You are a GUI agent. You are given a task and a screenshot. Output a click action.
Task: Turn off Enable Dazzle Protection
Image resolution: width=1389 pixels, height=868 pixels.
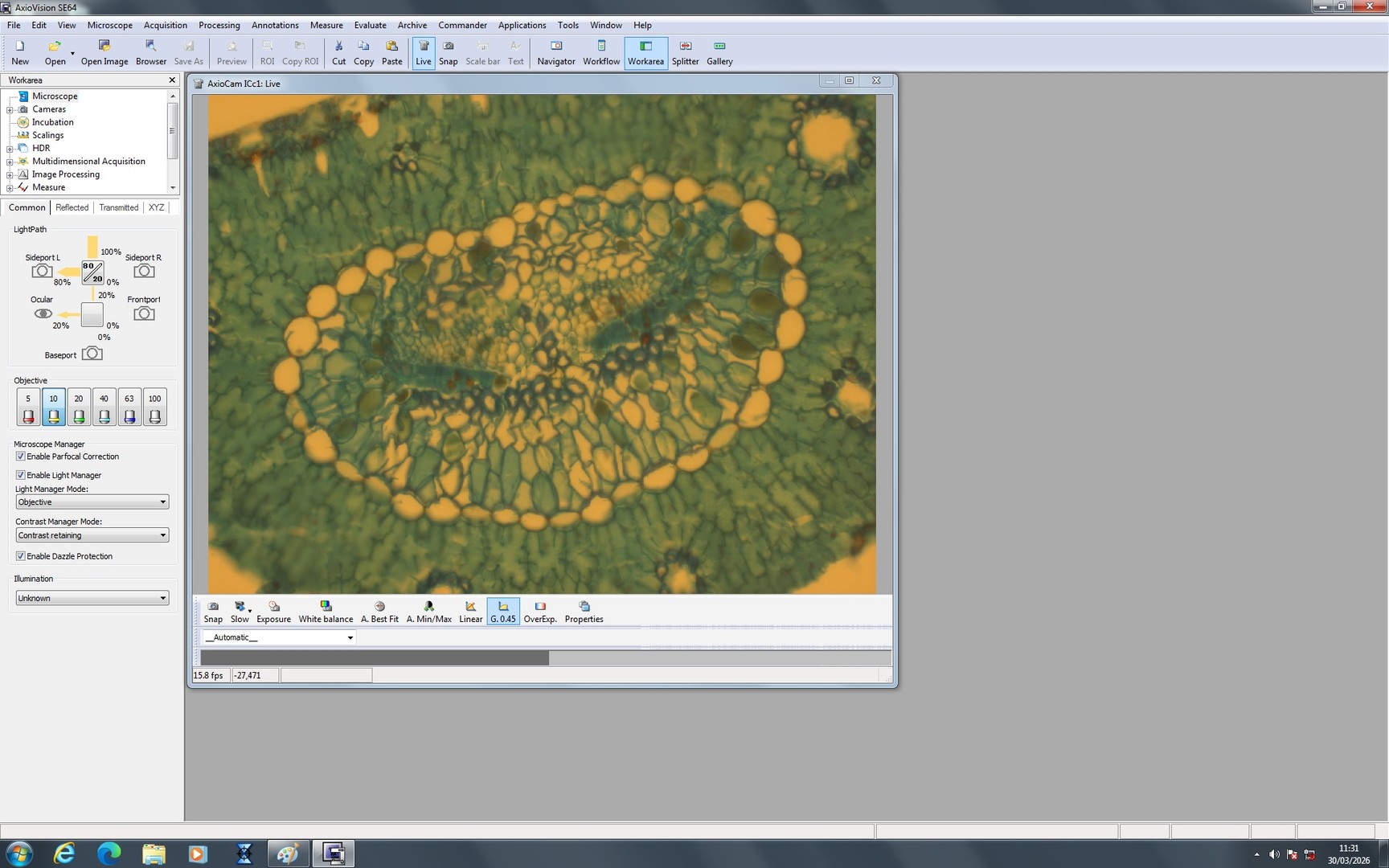pos(20,555)
